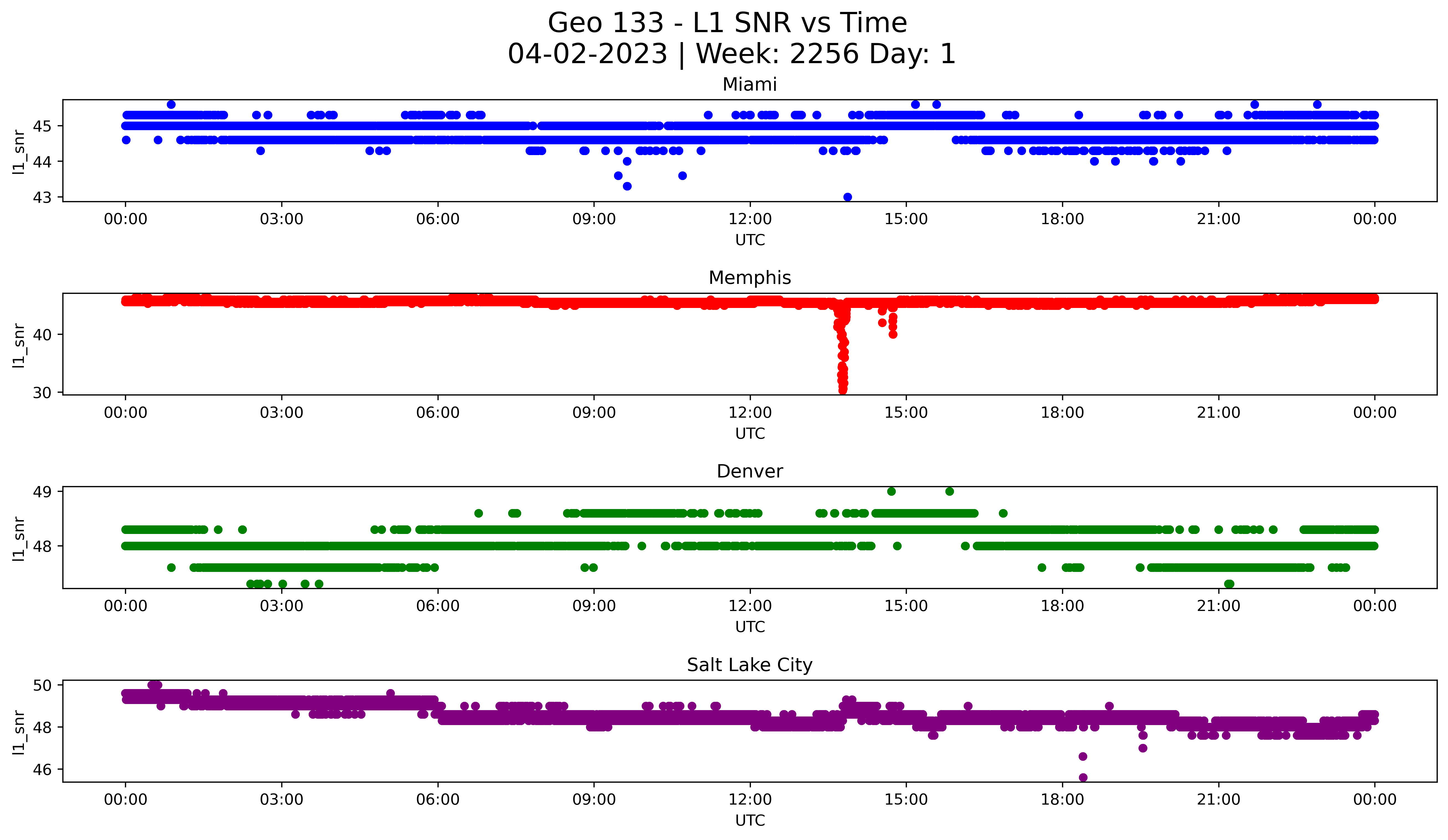Click the 30 y-axis tick on Memphis plot
Viewport: 1448px width, 840px height.
coord(42,393)
